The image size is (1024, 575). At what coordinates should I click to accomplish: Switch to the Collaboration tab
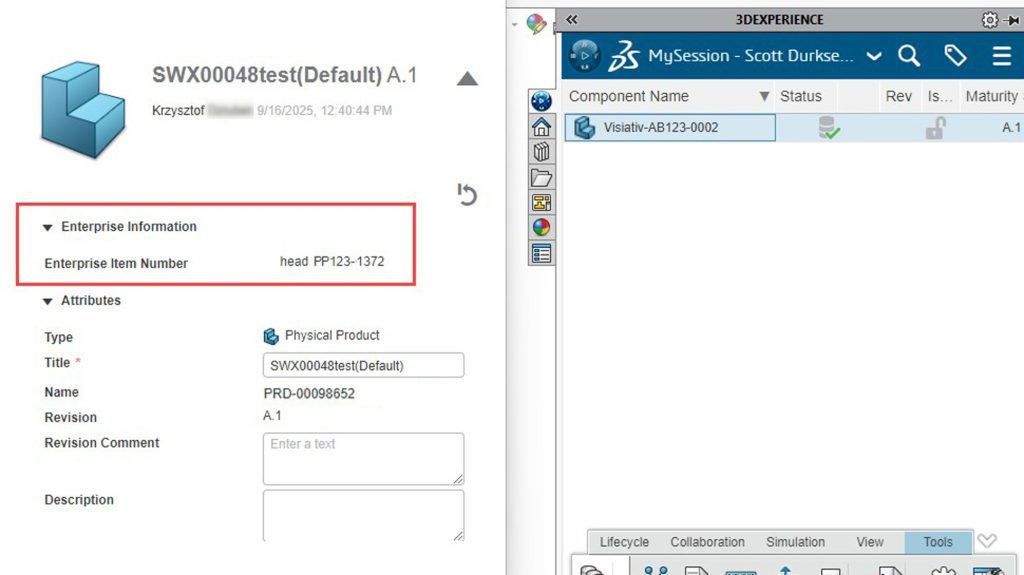pos(707,542)
